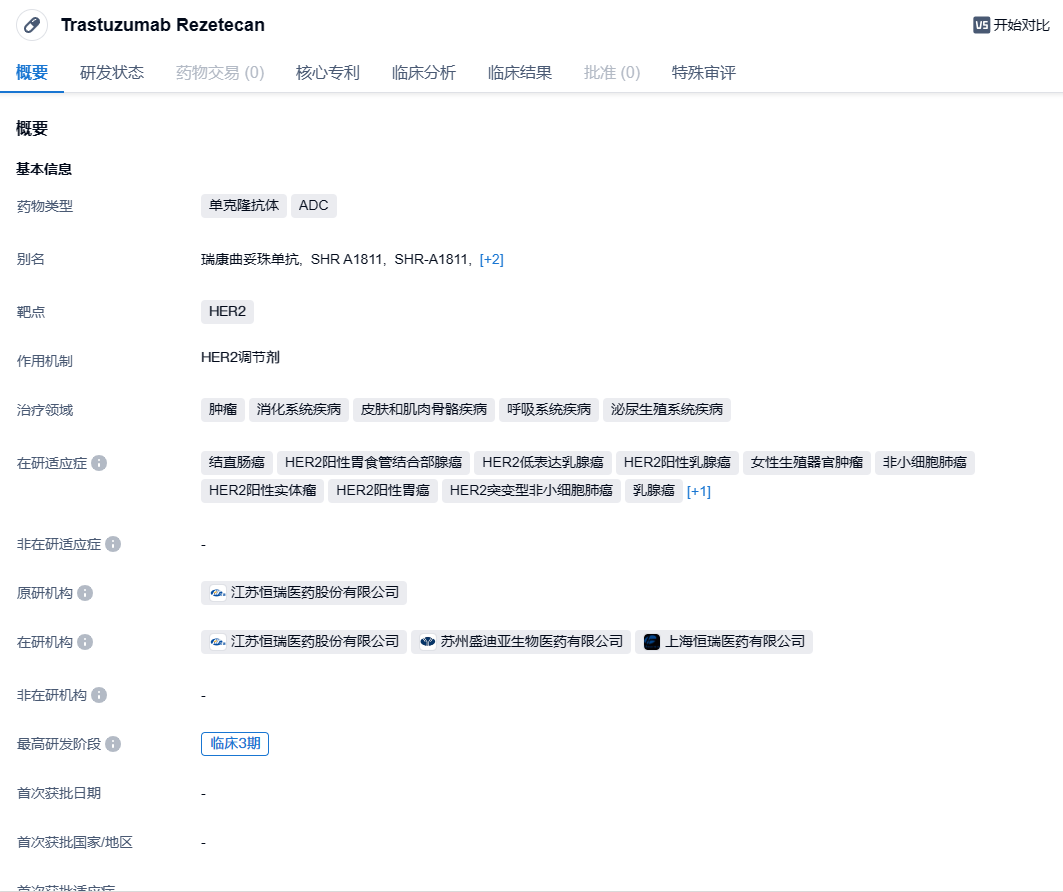Select the HER2阳性乳腺癌 indication tag

(678, 462)
